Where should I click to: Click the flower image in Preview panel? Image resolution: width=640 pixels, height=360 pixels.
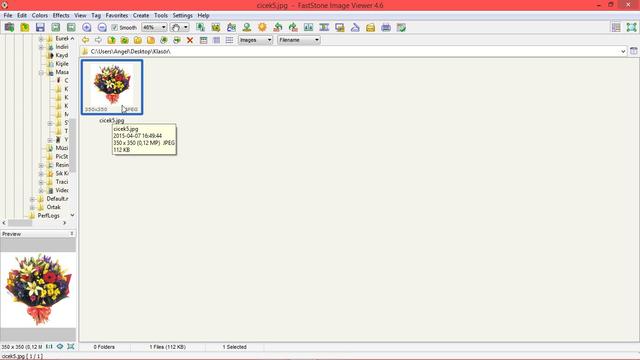click(38, 289)
